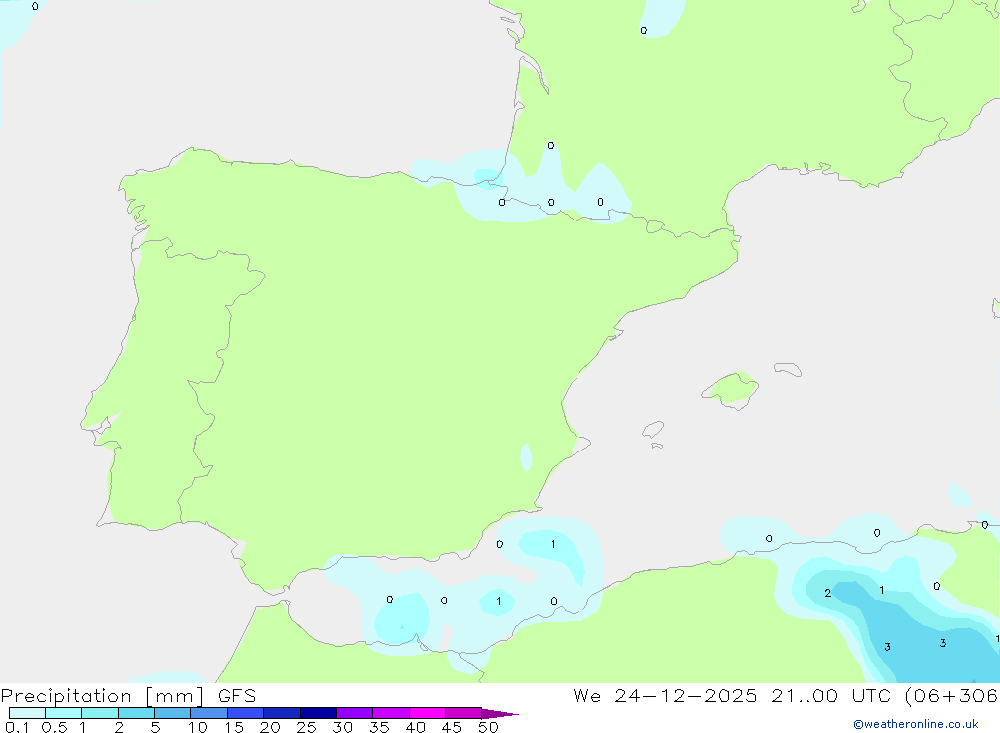This screenshot has width=1000, height=733.
Task: Select the 10–15 mm legend swatch
Action: click(x=209, y=713)
